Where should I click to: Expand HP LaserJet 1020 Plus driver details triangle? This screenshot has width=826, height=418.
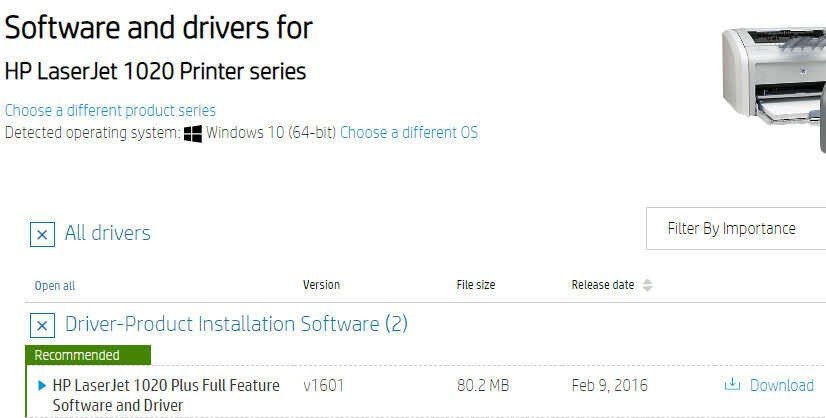click(x=41, y=385)
